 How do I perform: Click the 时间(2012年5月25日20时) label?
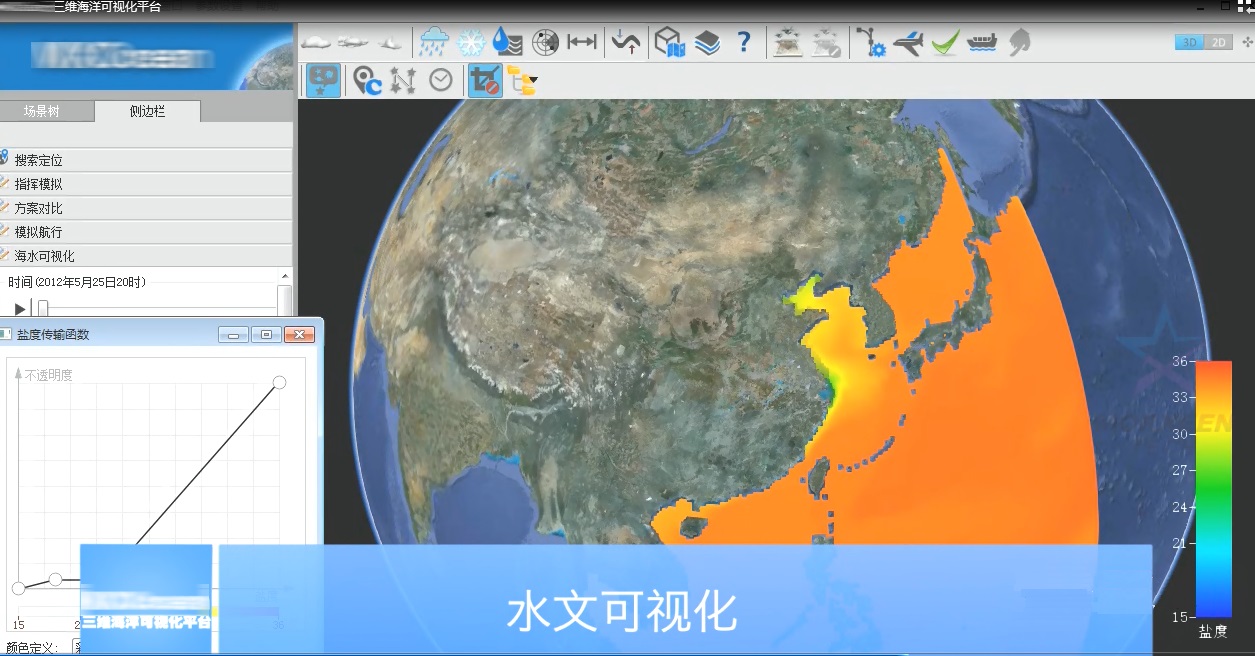tap(77, 283)
